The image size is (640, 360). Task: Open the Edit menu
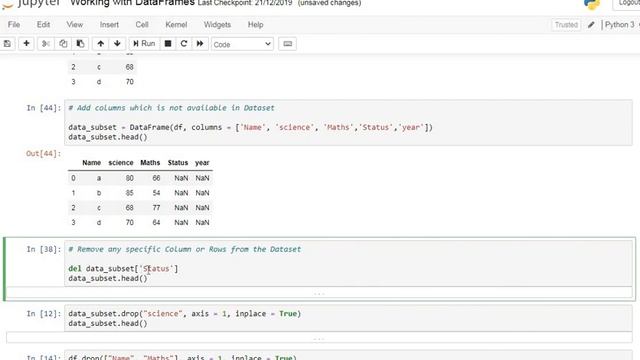(x=43, y=24)
